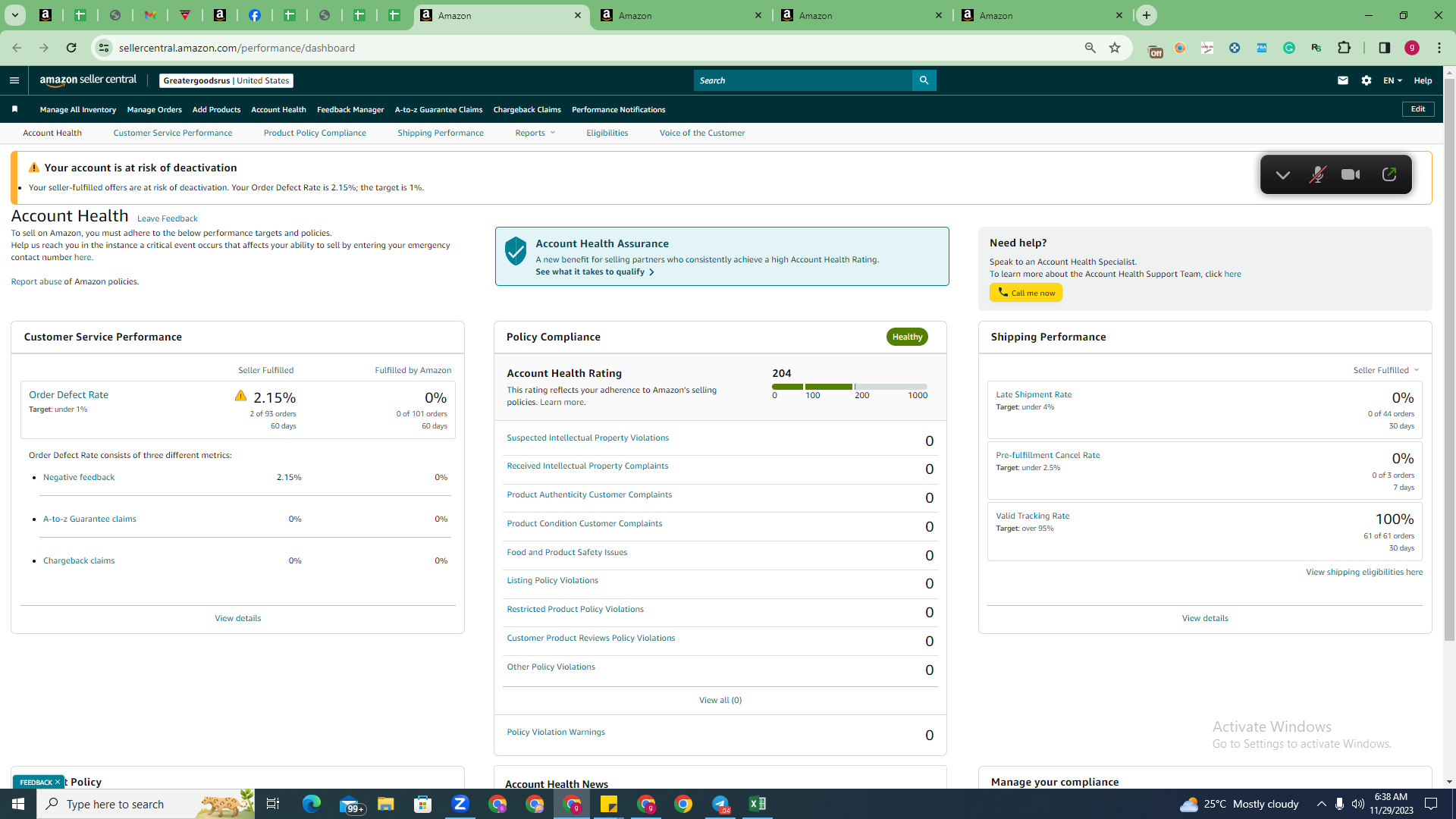The height and width of the screenshot is (819, 1456).
Task: Click the Chrome profile avatar
Action: (x=1412, y=48)
